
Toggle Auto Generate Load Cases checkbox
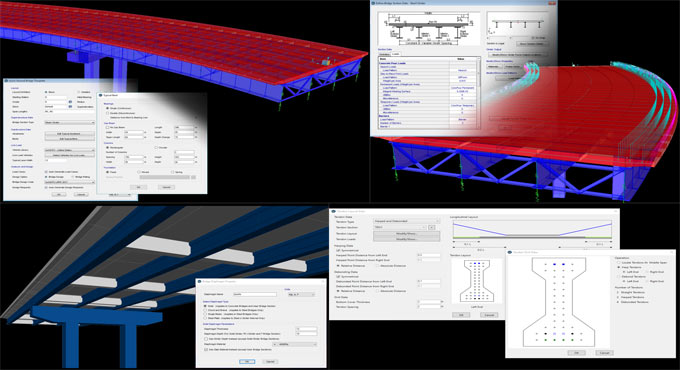tap(46, 172)
